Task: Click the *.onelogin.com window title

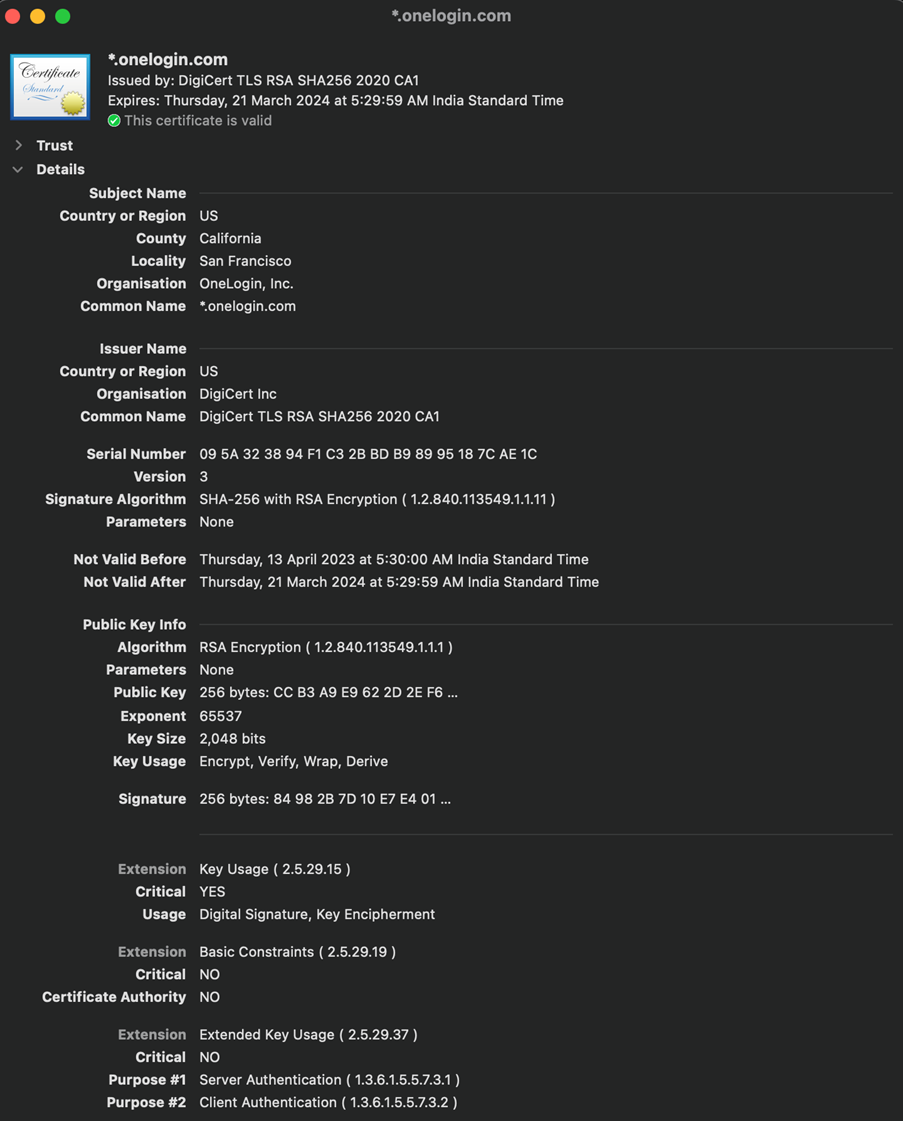Action: tap(451, 16)
